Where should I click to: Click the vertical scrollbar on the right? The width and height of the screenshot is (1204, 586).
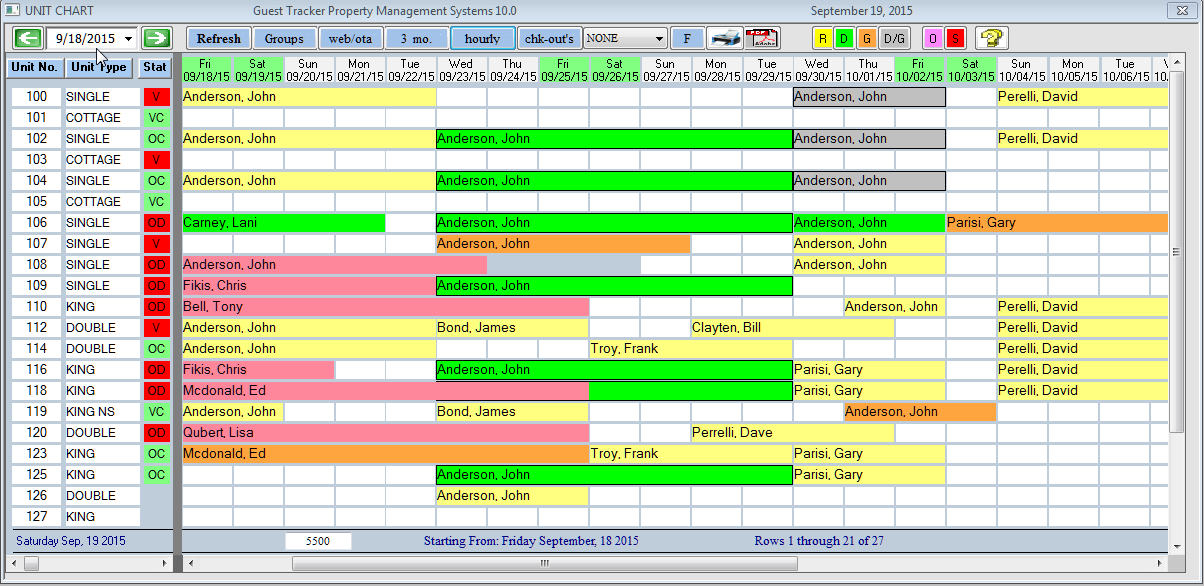click(1176, 303)
